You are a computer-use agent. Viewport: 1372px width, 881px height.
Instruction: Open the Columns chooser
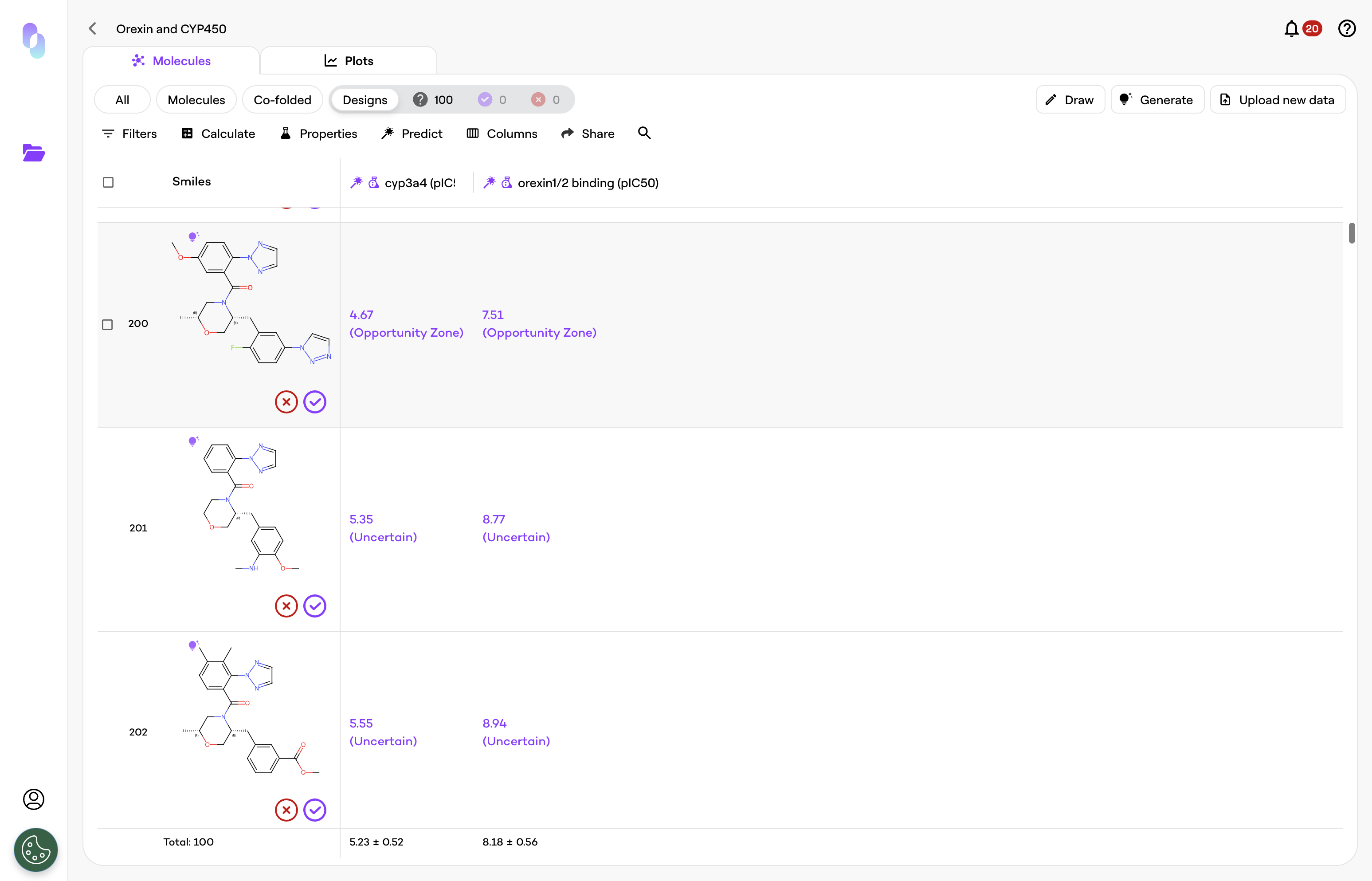[502, 133]
